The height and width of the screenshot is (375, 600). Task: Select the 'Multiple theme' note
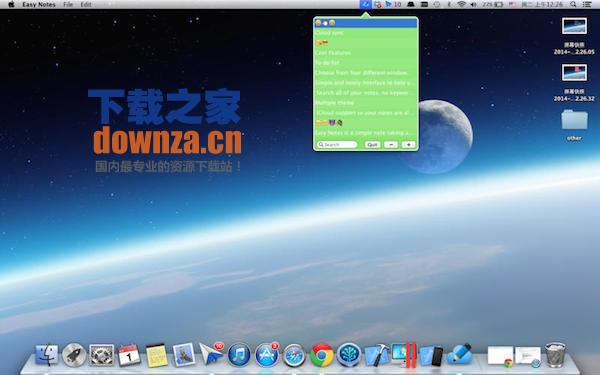pyautogui.click(x=365, y=103)
